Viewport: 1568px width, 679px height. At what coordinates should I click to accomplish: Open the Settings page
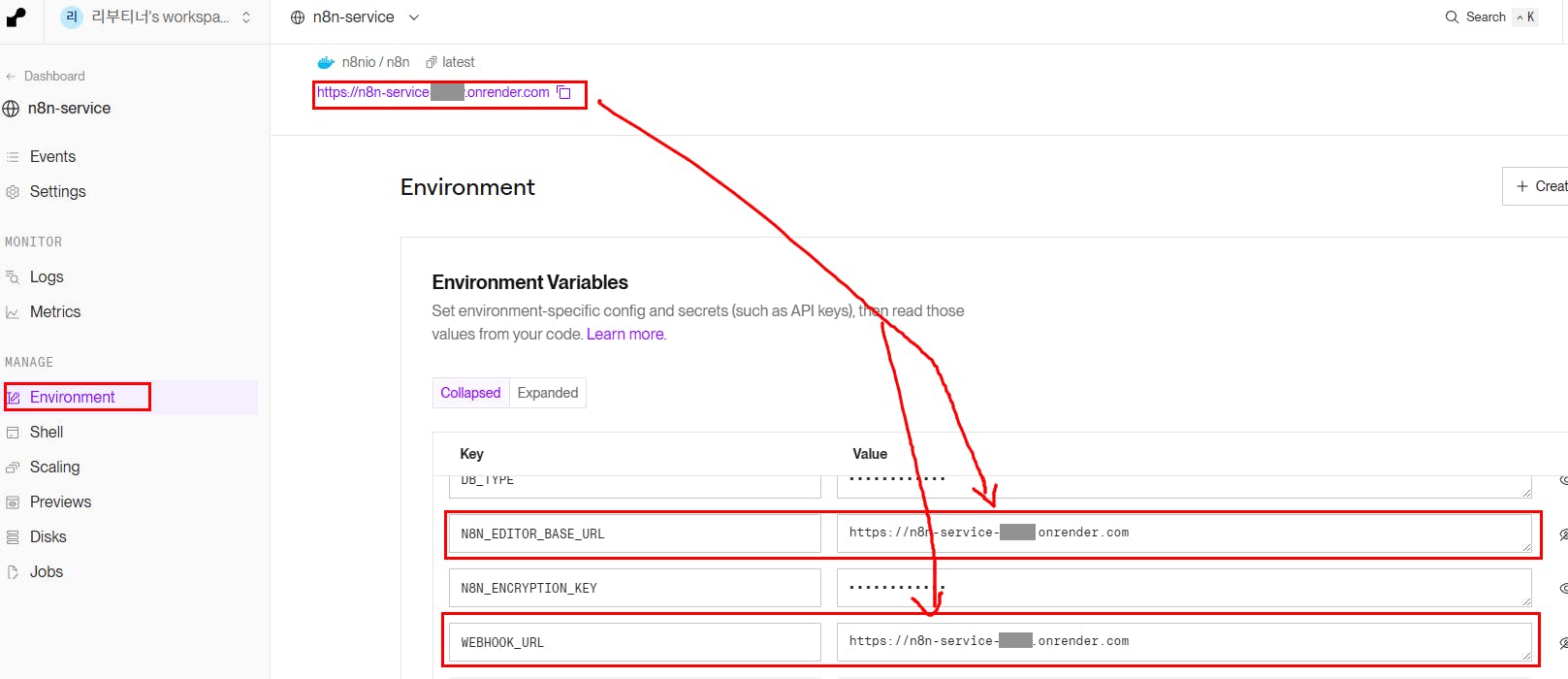(x=57, y=191)
